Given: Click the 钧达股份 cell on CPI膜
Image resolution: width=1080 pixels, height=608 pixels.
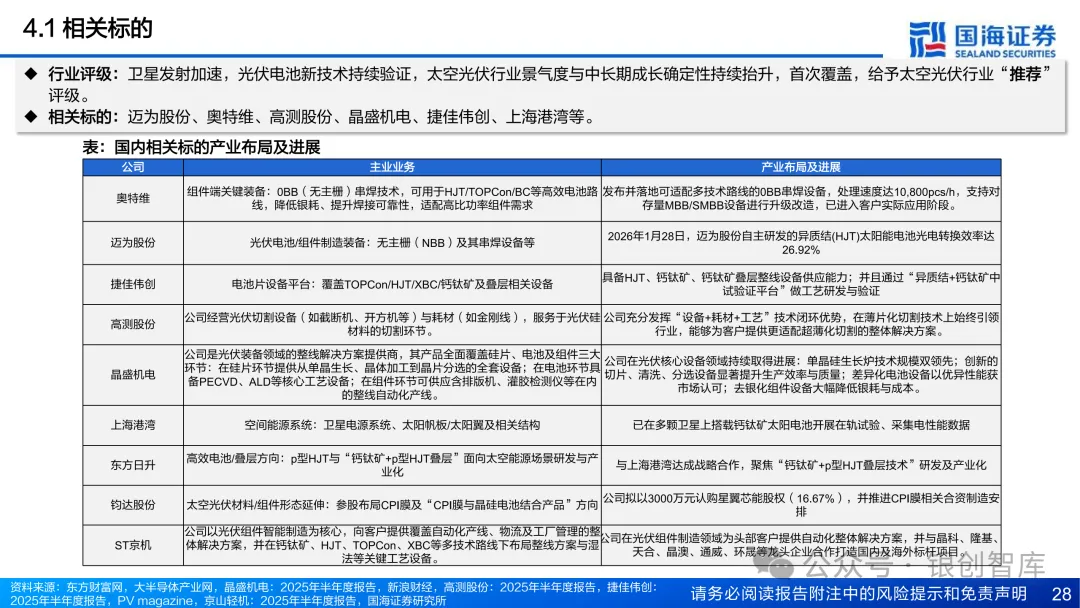Looking at the screenshot, I should coord(392,505).
